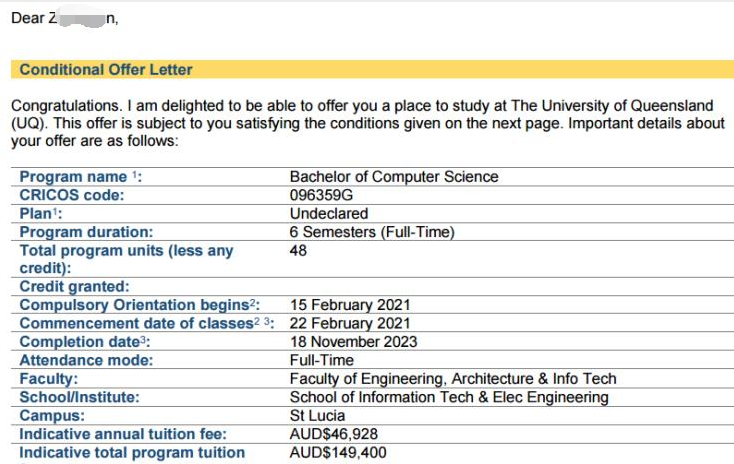Image resolution: width=734 pixels, height=464 pixels.
Task: Click the Plan value 'Undeclared'
Action: coord(328,214)
